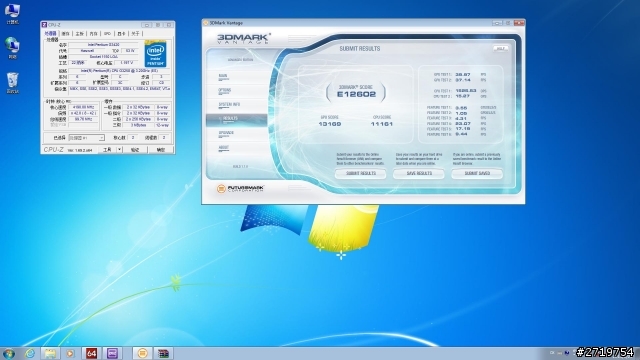Switch to the SPD tab in CPU-Z
Screen dimensions: 640x360
[x=107, y=33]
